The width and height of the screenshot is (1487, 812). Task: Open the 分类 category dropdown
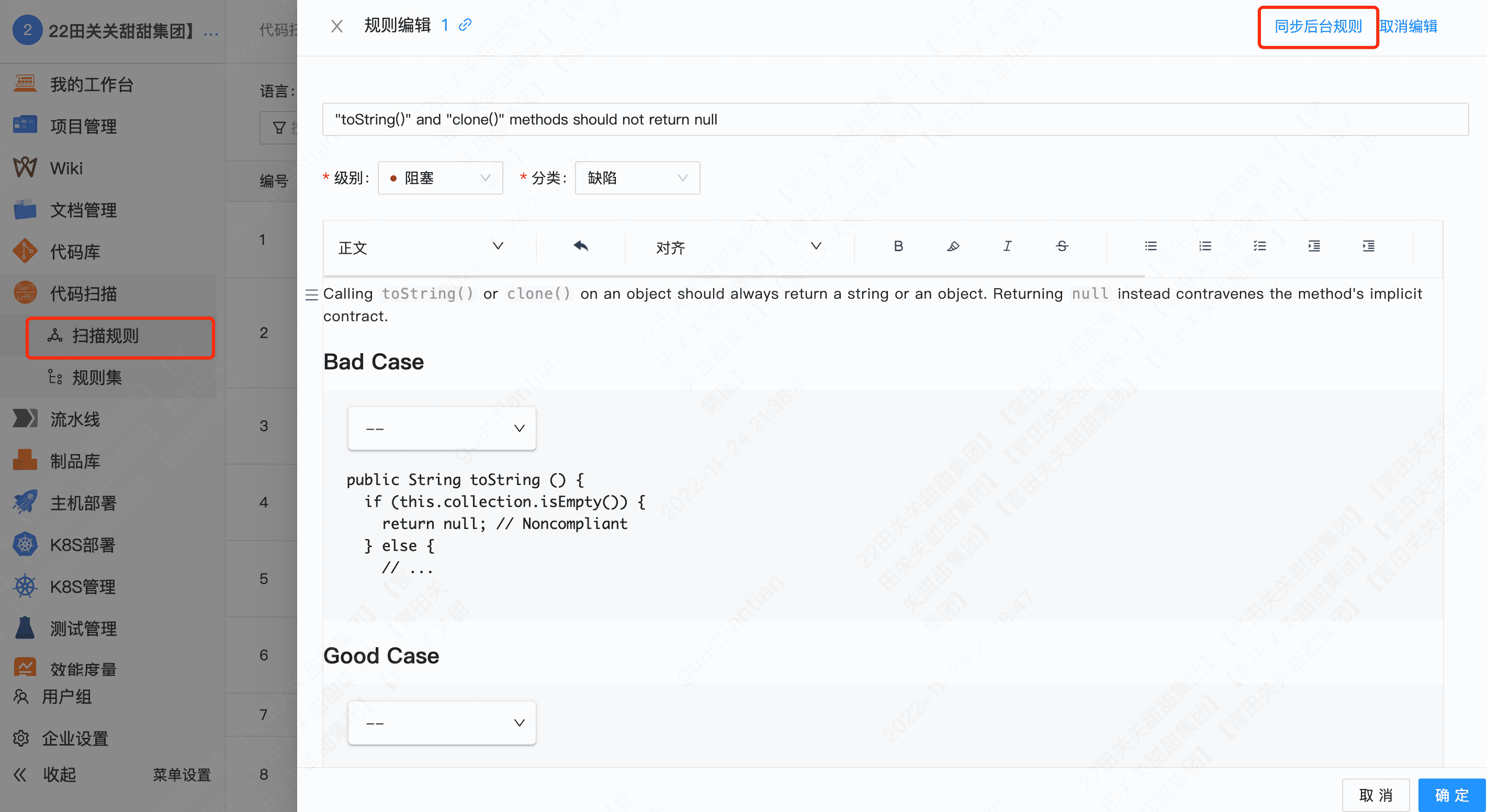637,178
